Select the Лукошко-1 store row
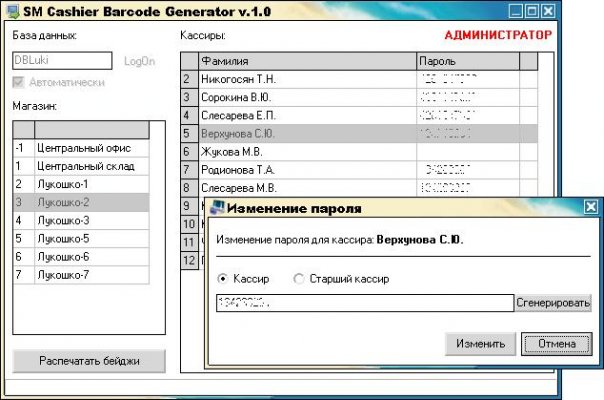This screenshot has height=400, width=604. tap(81, 184)
